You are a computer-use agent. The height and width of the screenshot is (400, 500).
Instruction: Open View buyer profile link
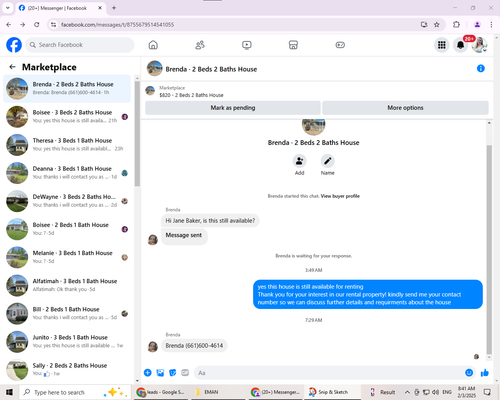340,196
